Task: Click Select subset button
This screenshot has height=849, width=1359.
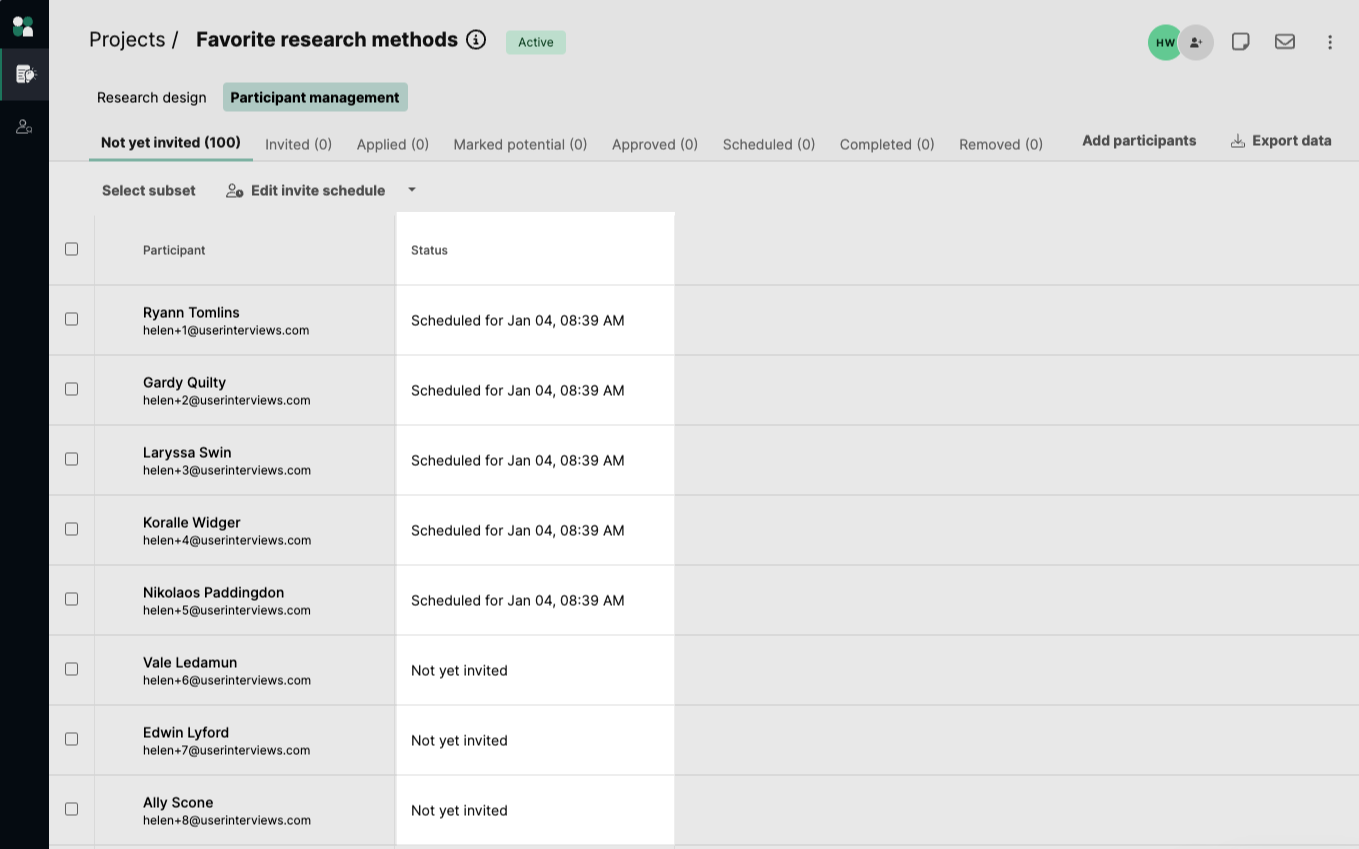Action: point(149,190)
